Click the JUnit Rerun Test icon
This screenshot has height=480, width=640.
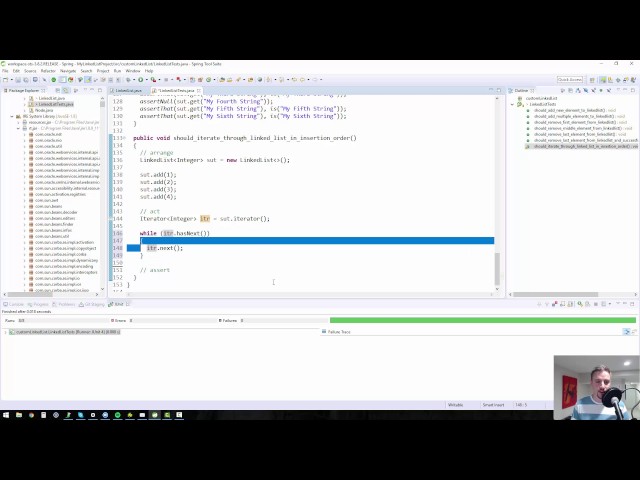[580, 304]
